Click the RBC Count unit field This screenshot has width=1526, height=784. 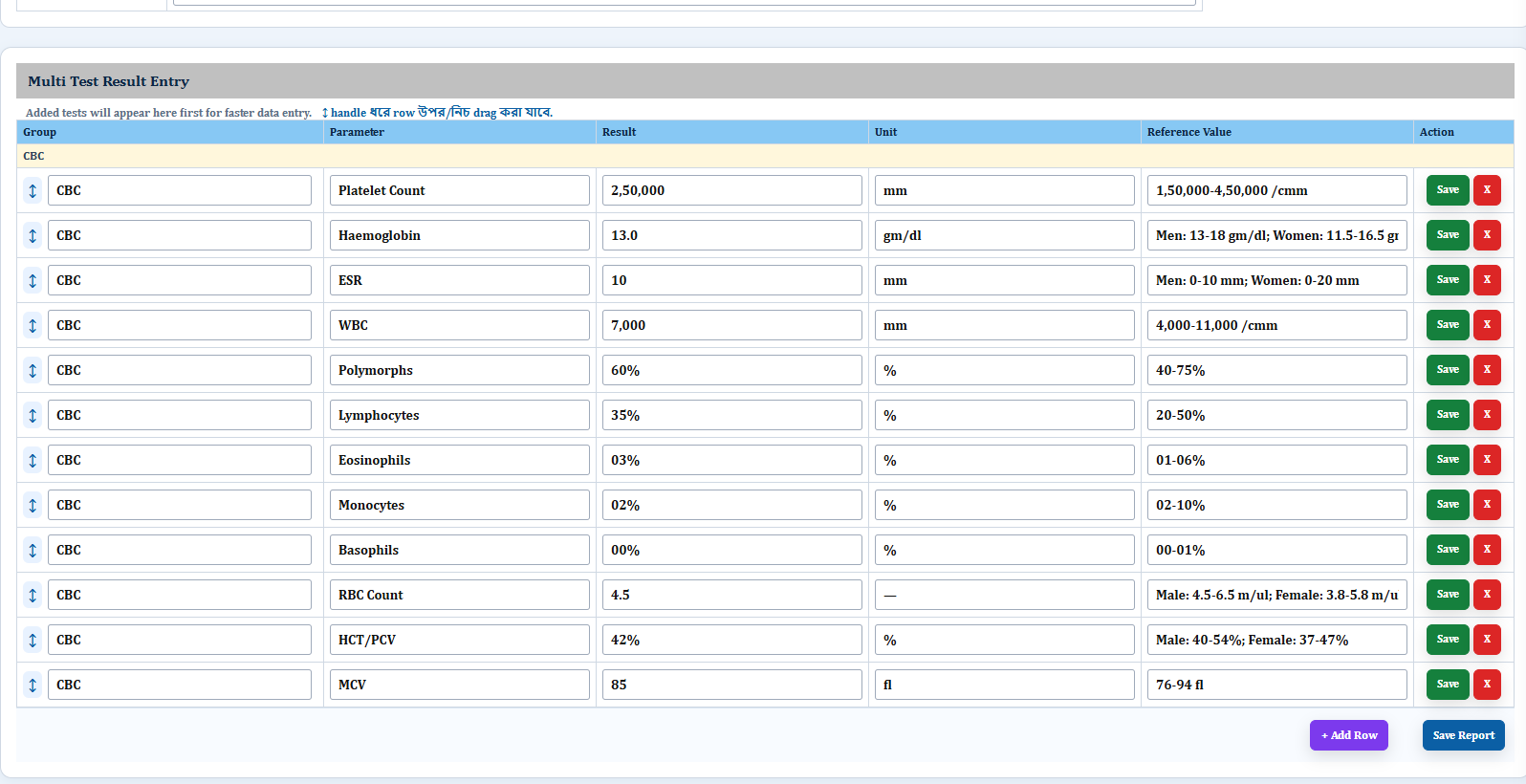tap(1005, 595)
